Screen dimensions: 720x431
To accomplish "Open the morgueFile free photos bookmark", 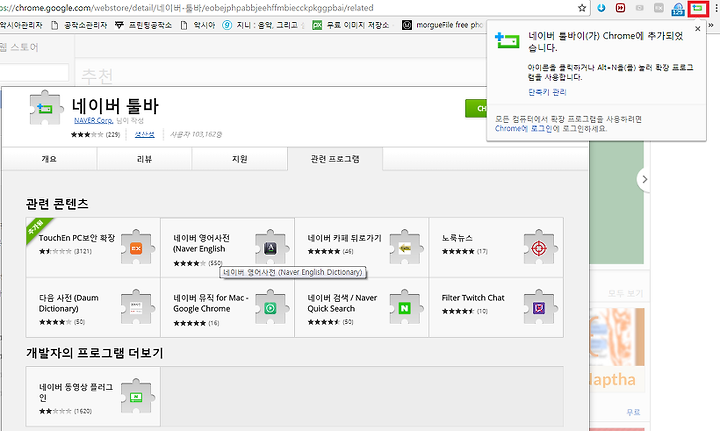I will point(442,25).
